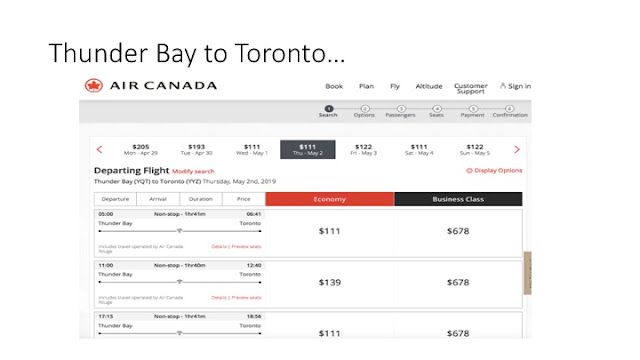640x360 pixels.
Task: Click the Modify search link
Action: point(193,171)
